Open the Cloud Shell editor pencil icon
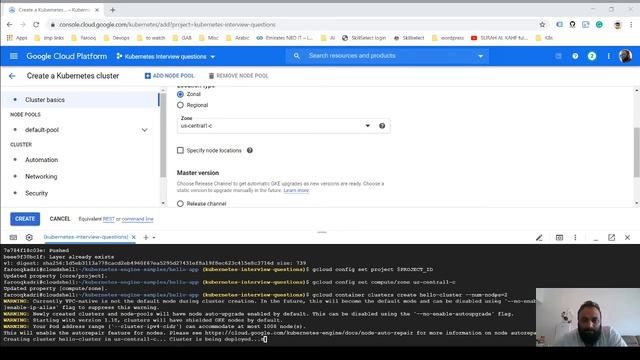The height and width of the screenshot is (360, 640). tap(539, 238)
